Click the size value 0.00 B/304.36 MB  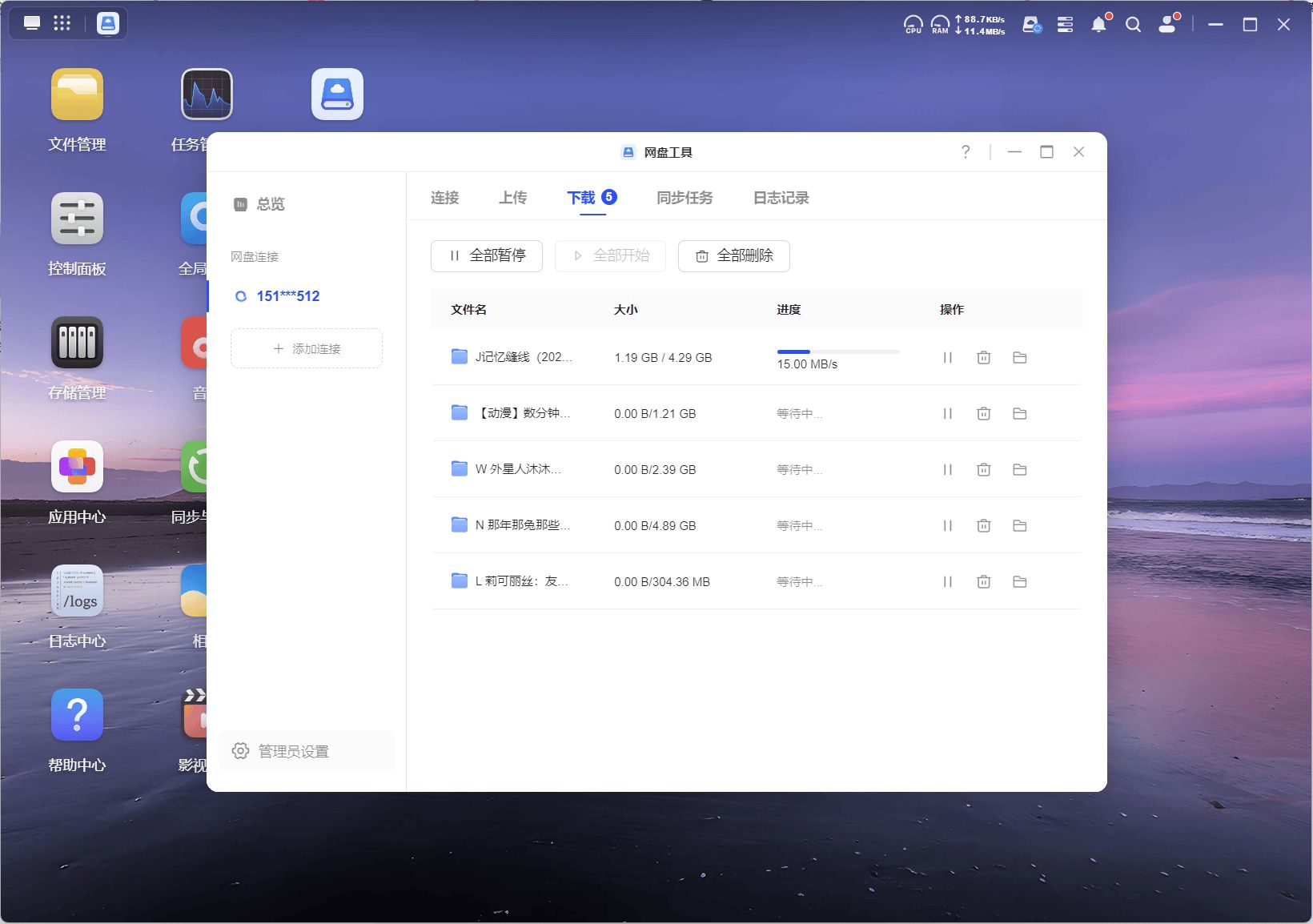click(662, 582)
